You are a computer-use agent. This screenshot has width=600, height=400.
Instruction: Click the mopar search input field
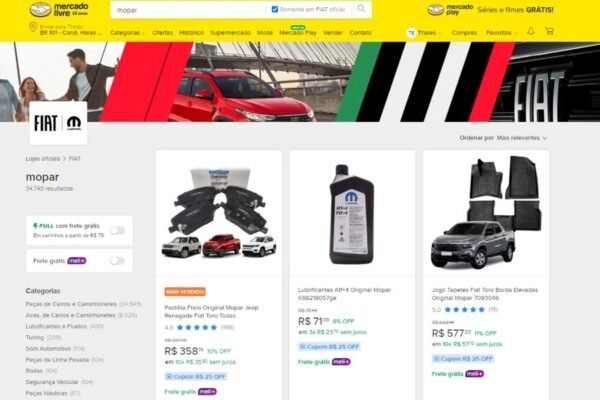coord(189,10)
